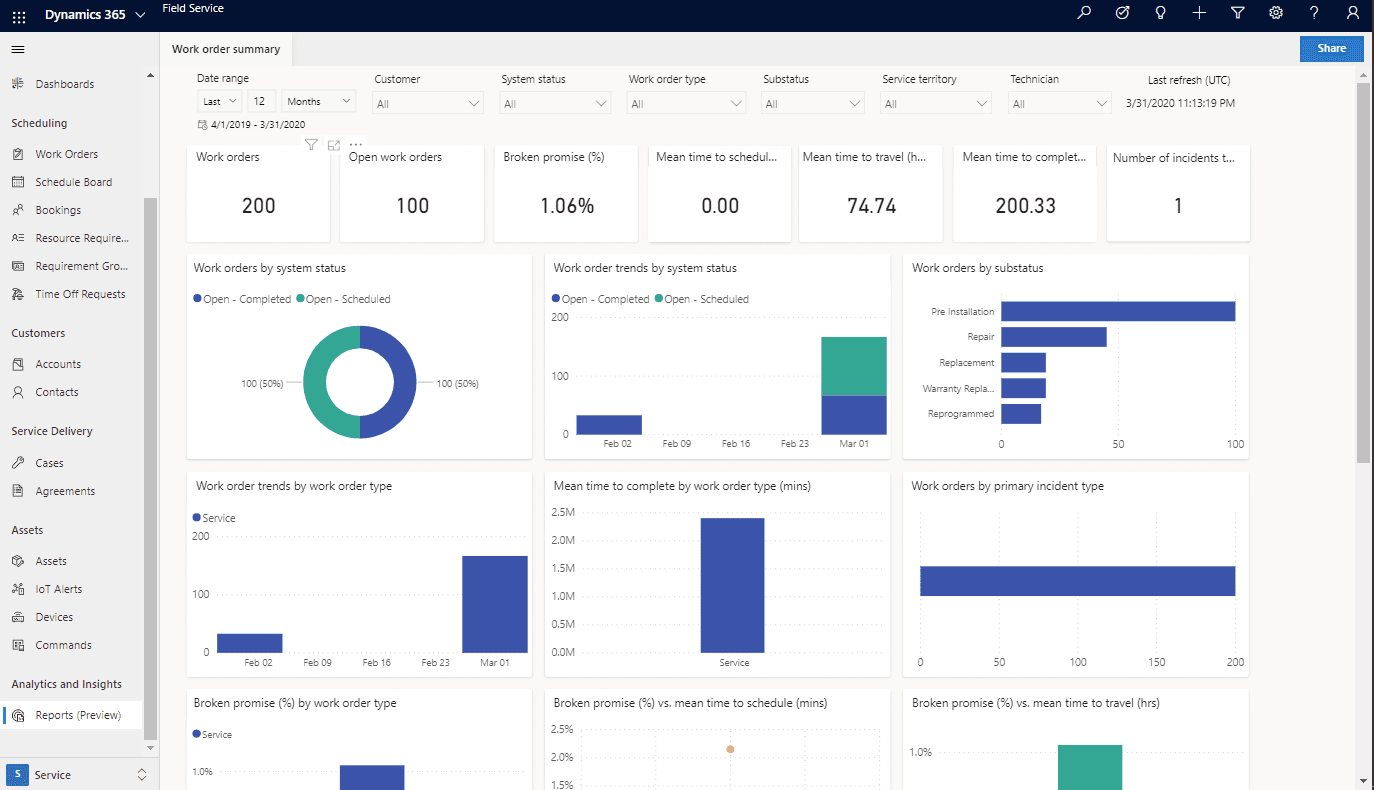Click the Repair bar in substatus chart
Viewport: 1374px width, 790px height.
pyautogui.click(x=1054, y=337)
